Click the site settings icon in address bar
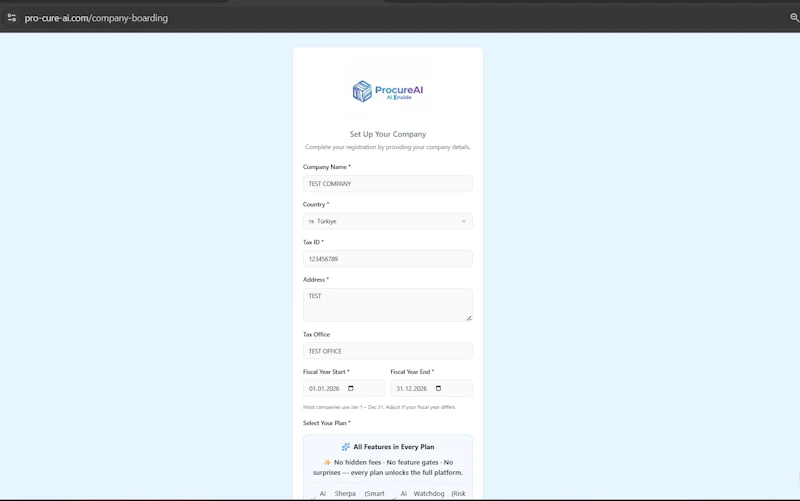 point(12,18)
